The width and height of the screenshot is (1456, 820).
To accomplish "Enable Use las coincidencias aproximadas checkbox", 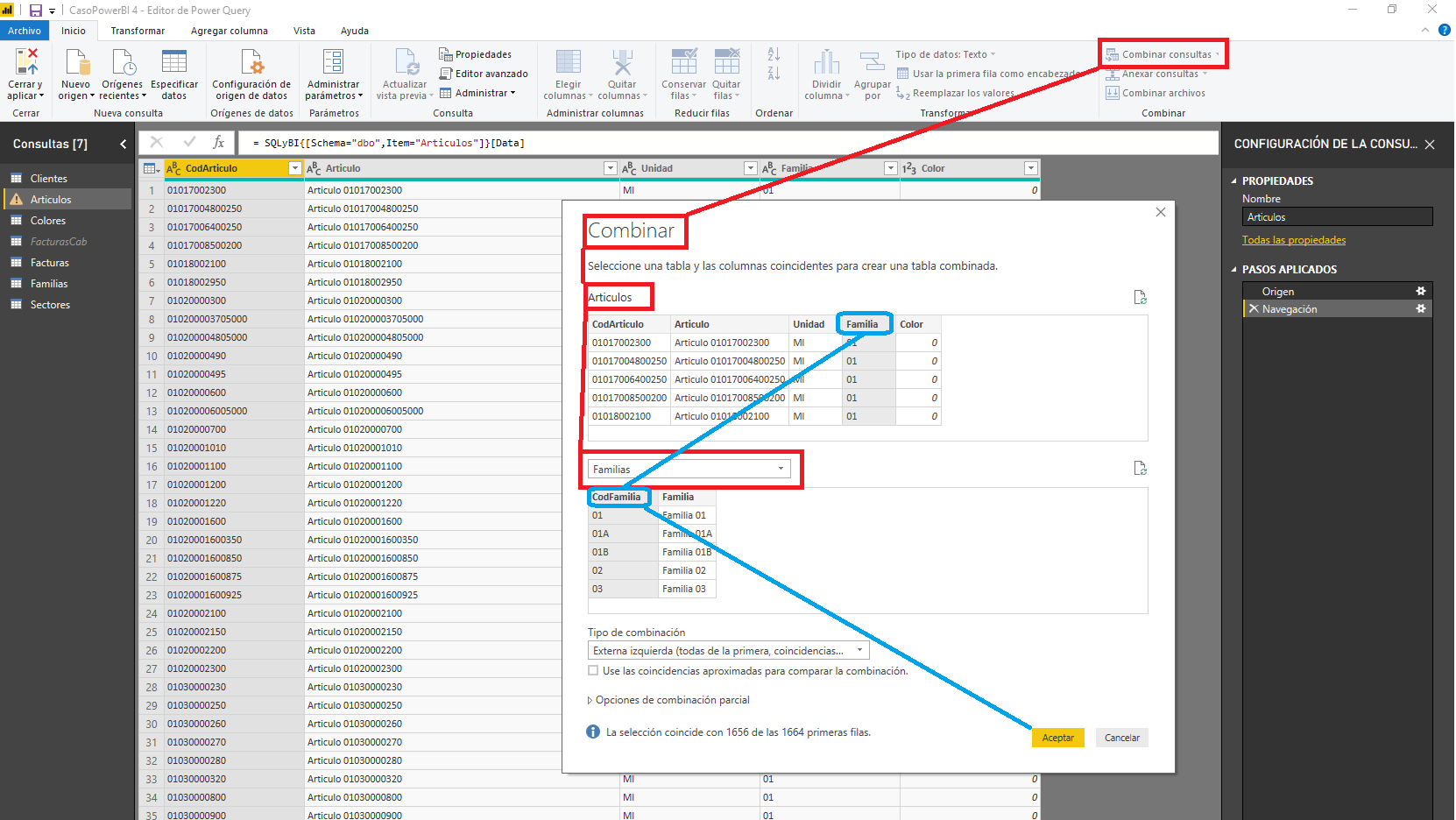I will [593, 670].
